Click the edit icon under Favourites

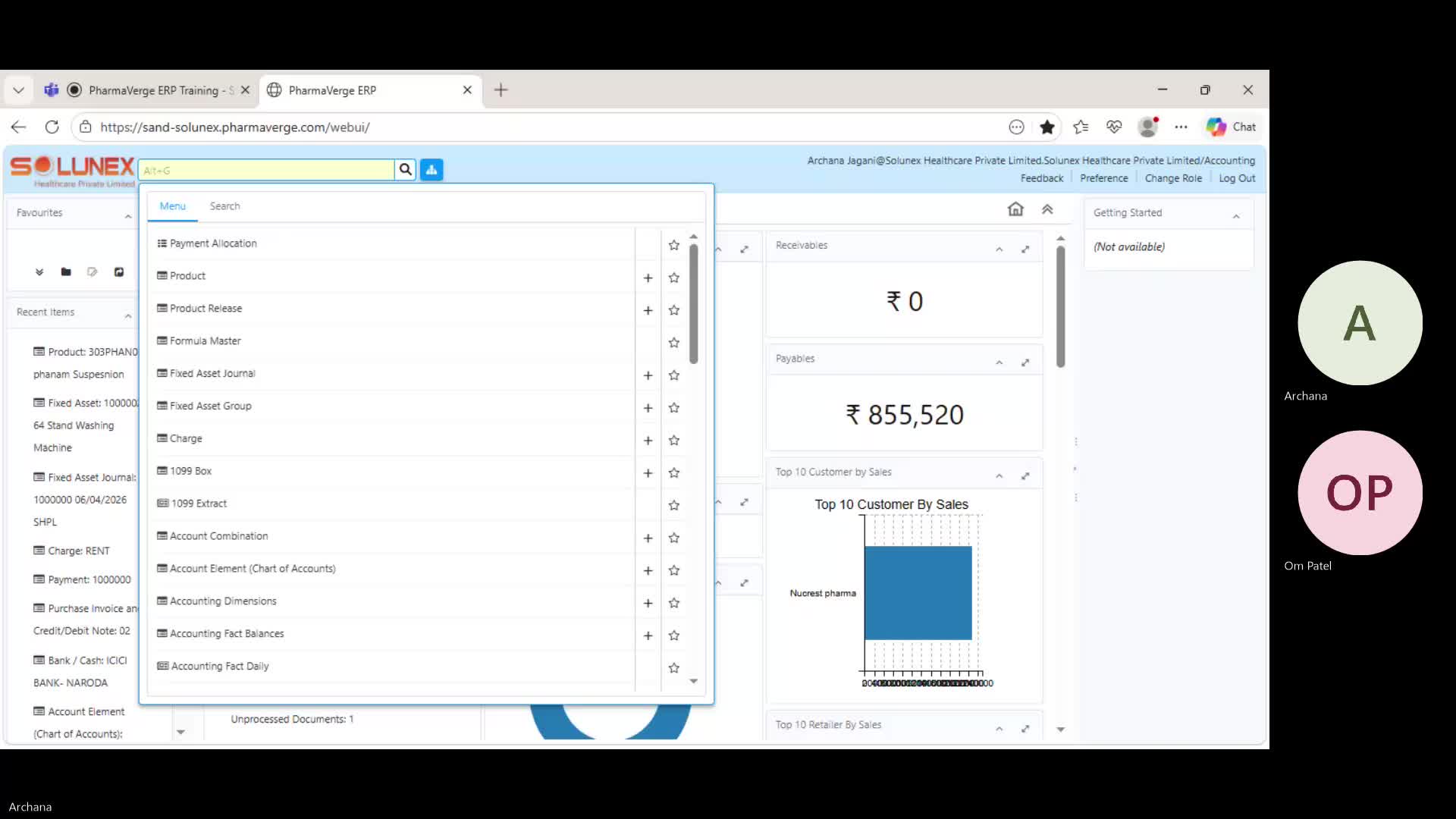(x=93, y=272)
